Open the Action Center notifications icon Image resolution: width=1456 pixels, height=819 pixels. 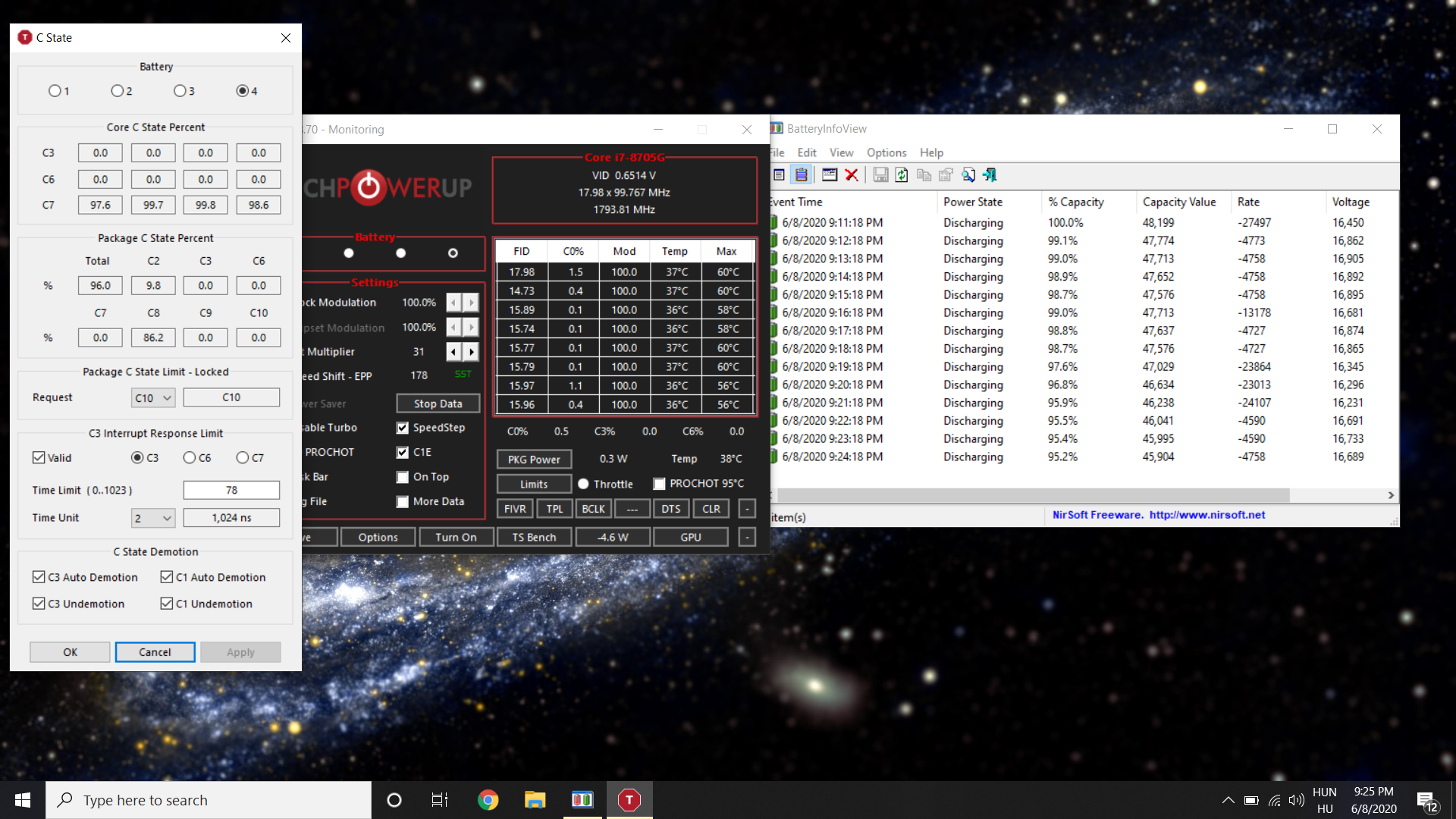coord(1426,801)
